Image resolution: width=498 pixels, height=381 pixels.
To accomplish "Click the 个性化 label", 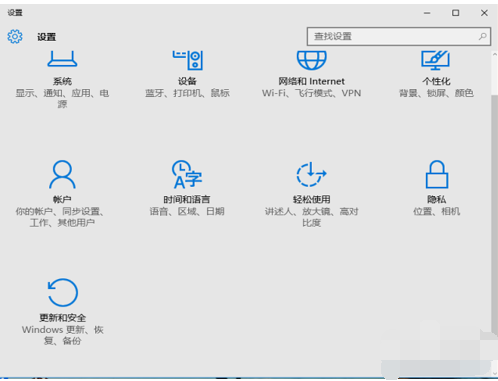I will [x=436, y=81].
